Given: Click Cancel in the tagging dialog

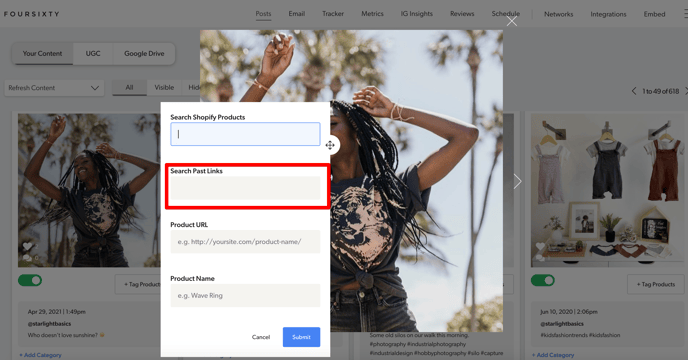Looking at the screenshot, I should (x=261, y=337).
